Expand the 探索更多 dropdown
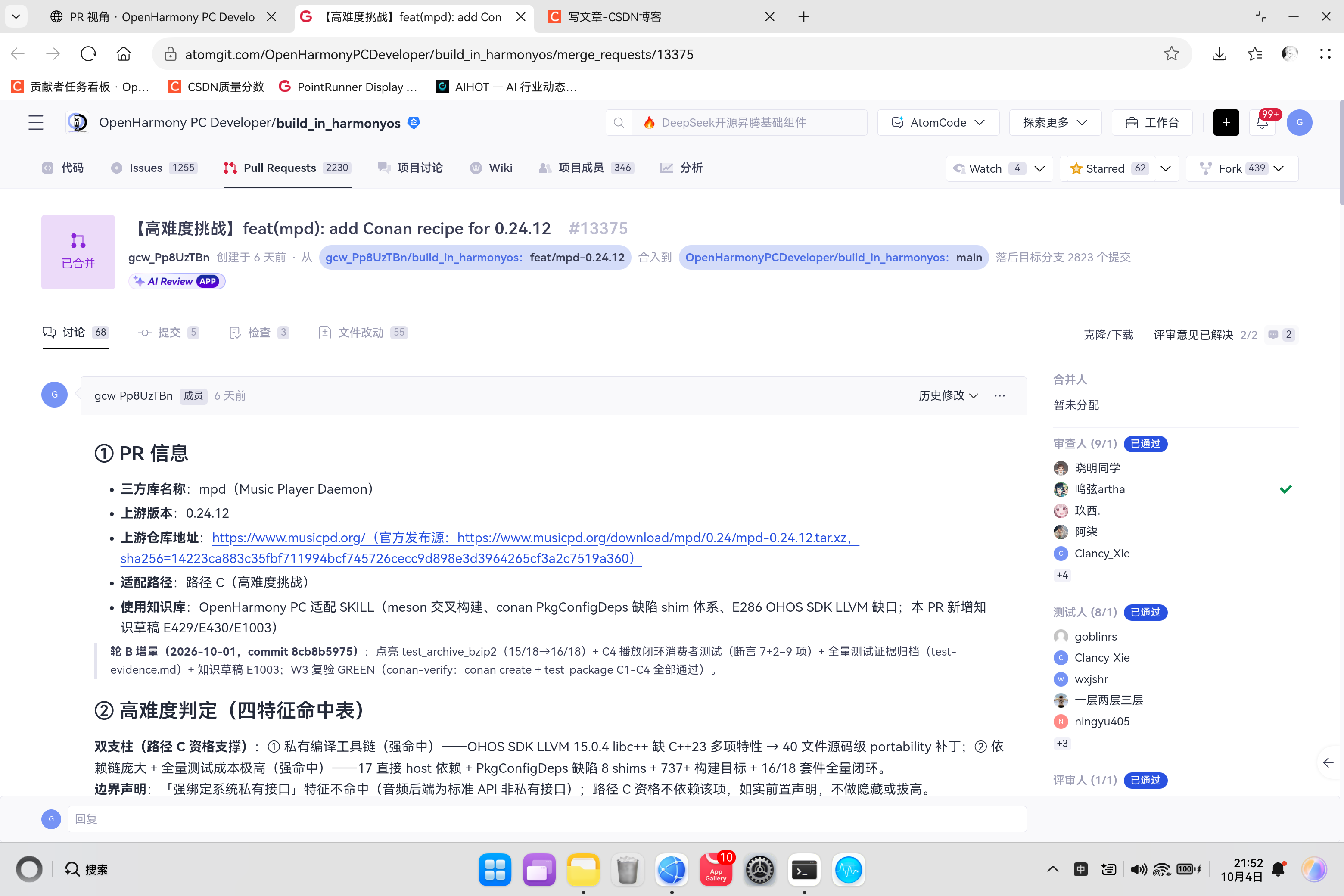This screenshot has height=896, width=1344. click(1055, 122)
